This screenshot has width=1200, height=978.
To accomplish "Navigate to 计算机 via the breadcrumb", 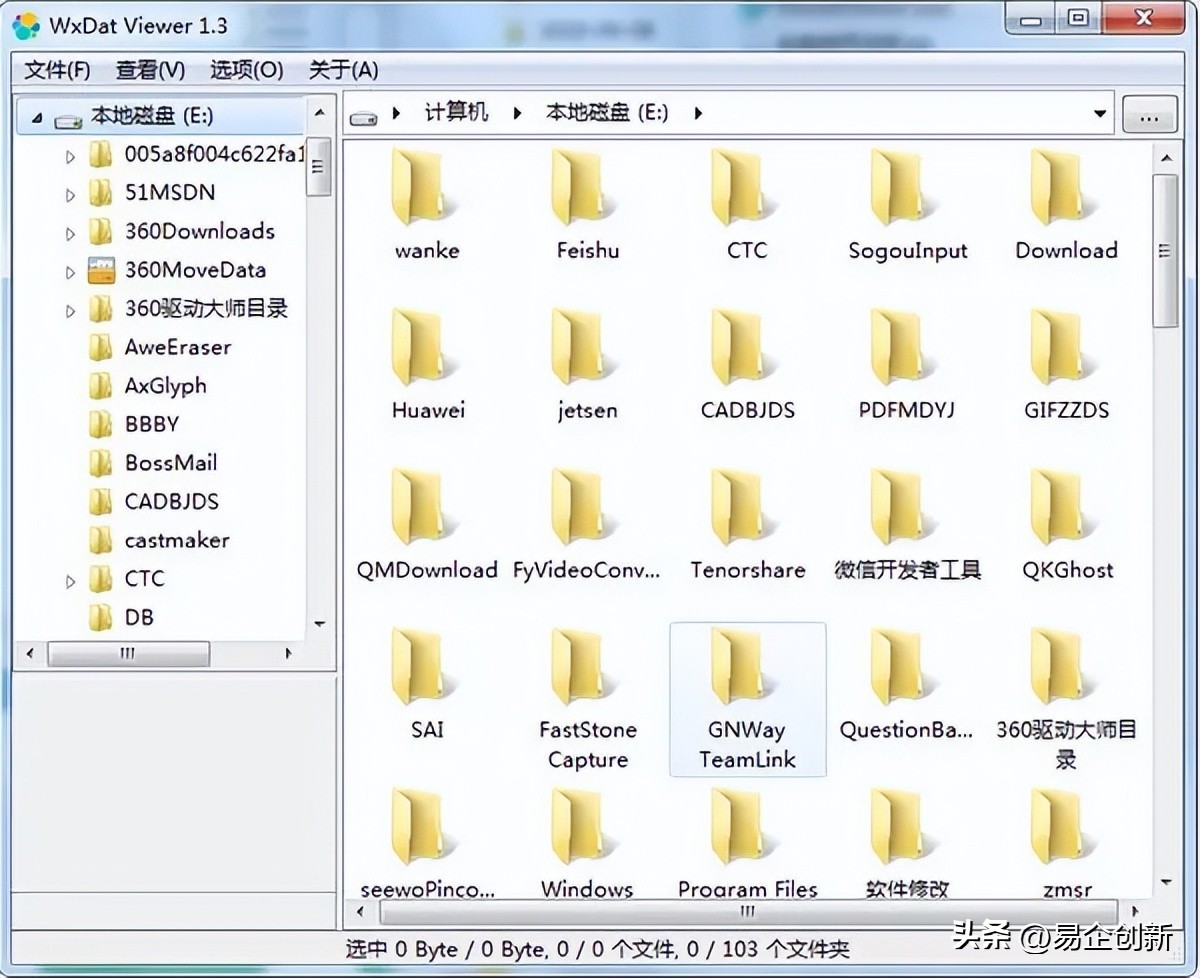I will point(457,113).
